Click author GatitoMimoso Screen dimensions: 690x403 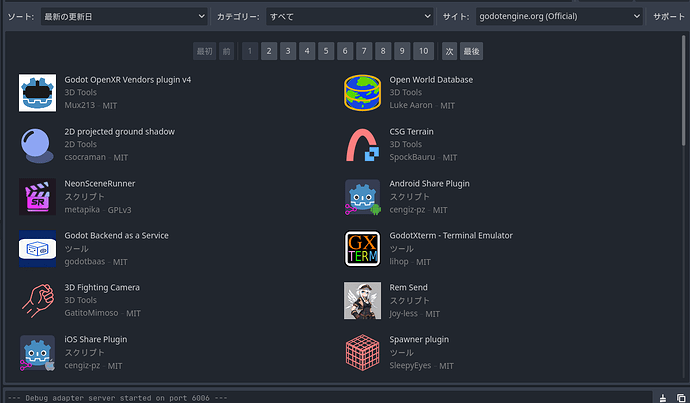(x=92, y=313)
